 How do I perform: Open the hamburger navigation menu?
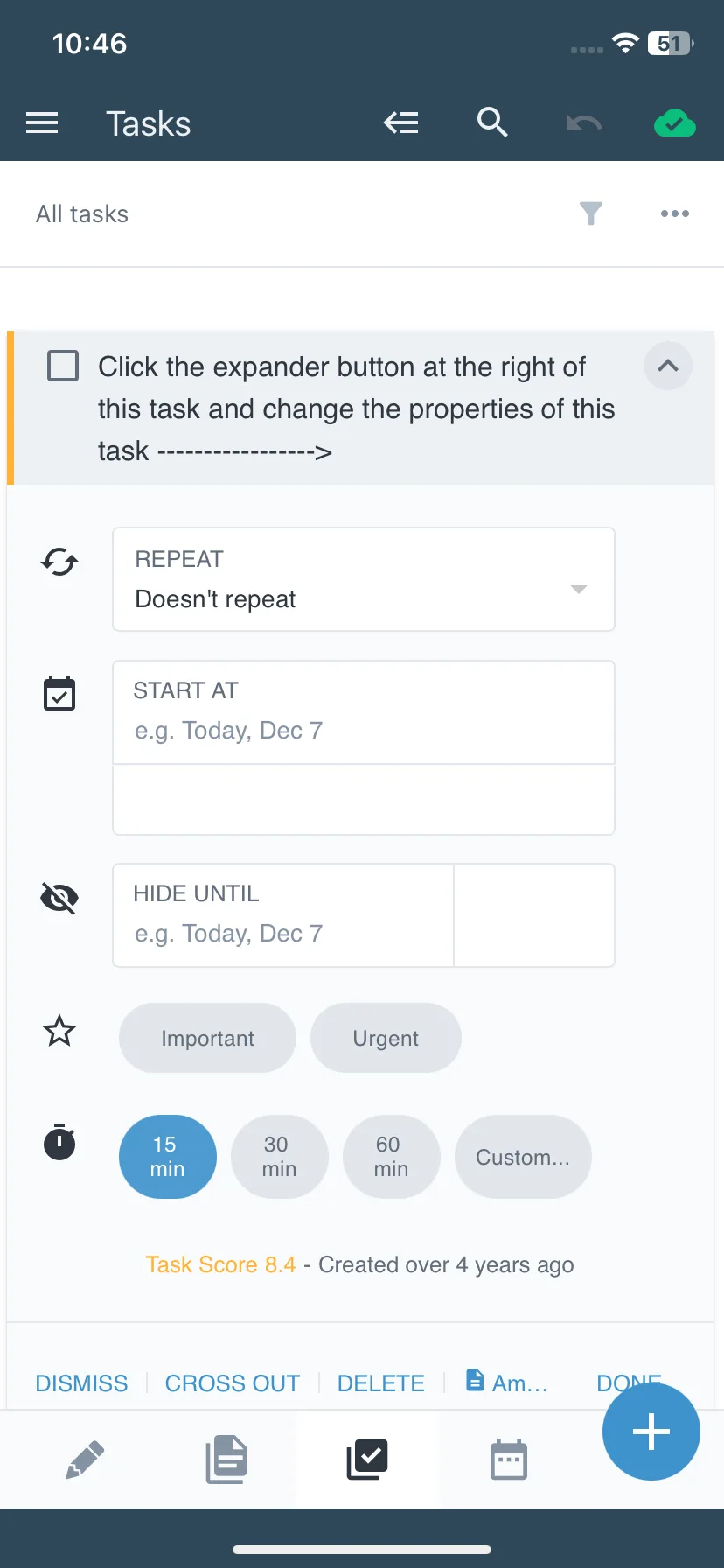42,123
